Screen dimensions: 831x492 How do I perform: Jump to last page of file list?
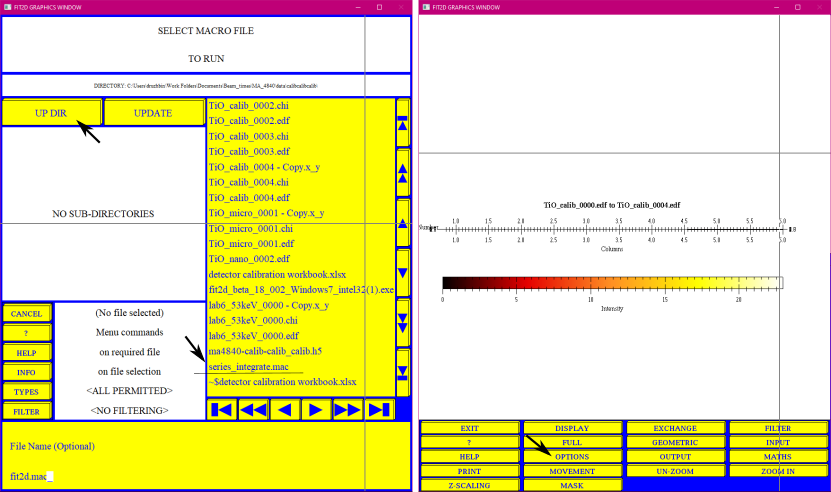[379, 410]
